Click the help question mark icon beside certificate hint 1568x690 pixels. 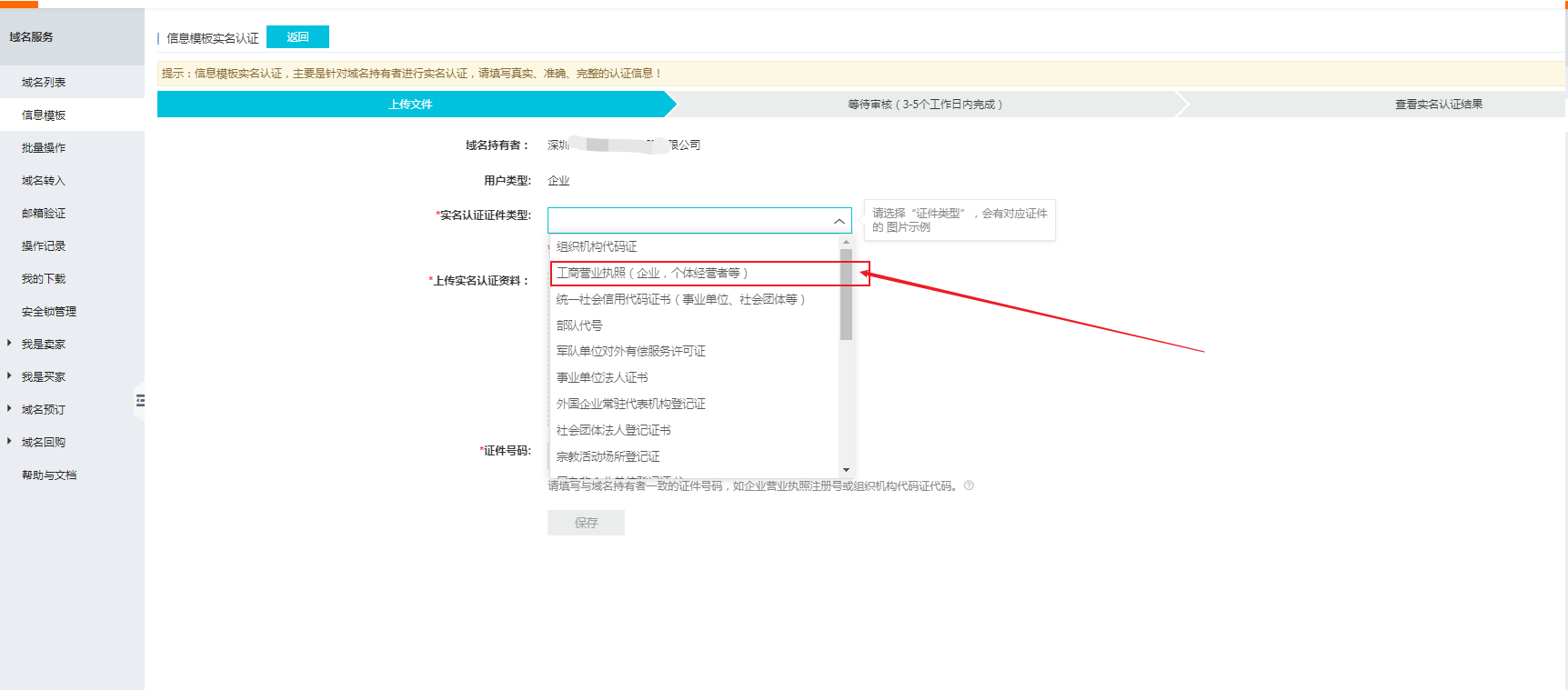pyautogui.click(x=969, y=485)
